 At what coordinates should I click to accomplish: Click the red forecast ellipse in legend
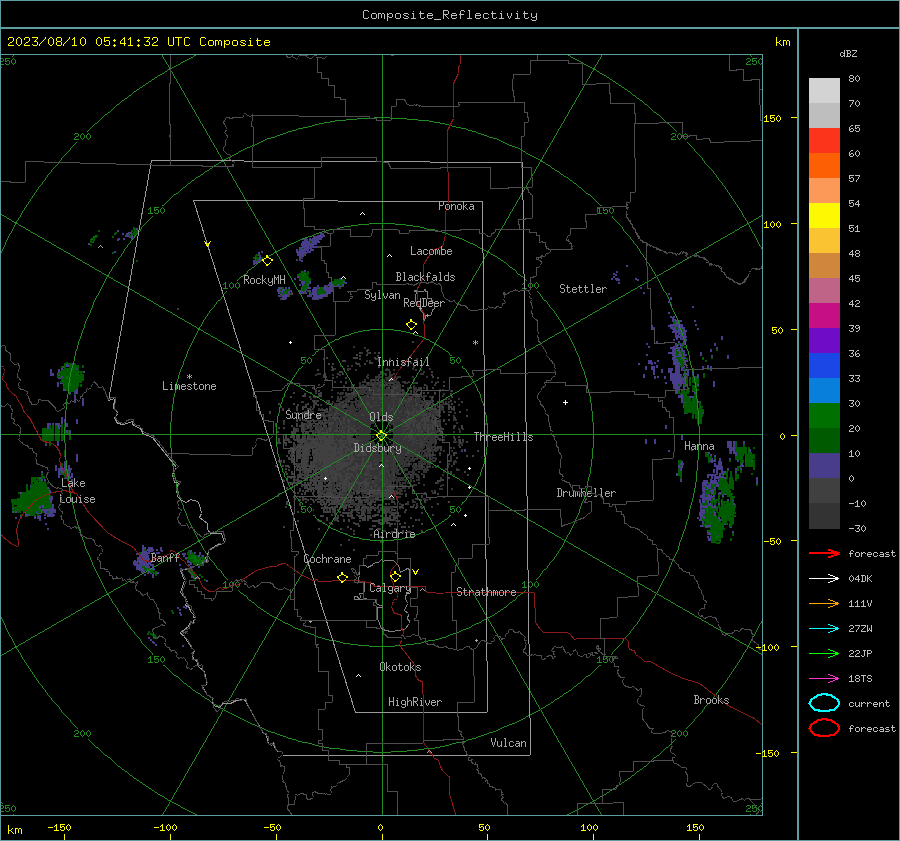click(x=824, y=728)
